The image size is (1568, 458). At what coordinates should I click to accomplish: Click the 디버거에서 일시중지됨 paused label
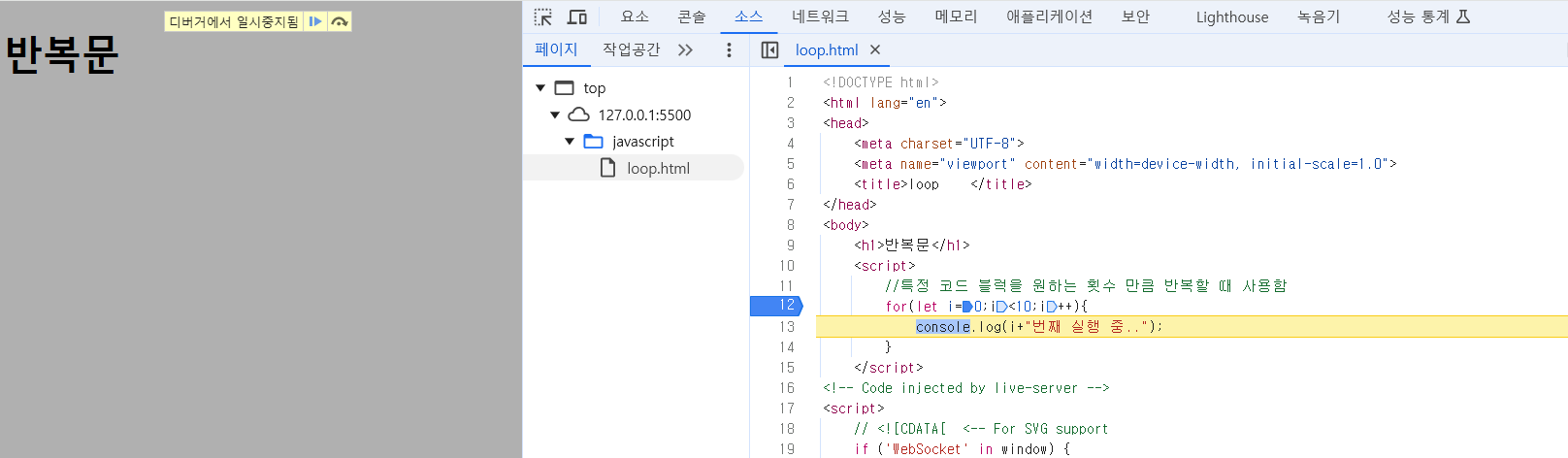click(234, 21)
